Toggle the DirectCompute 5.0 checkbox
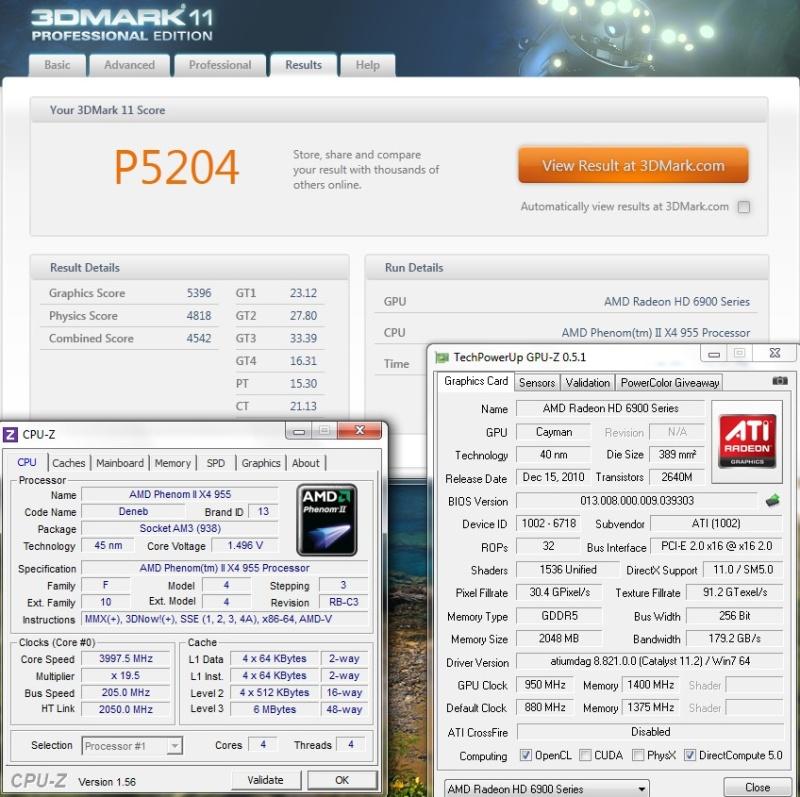The width and height of the screenshot is (800, 797). point(690,755)
